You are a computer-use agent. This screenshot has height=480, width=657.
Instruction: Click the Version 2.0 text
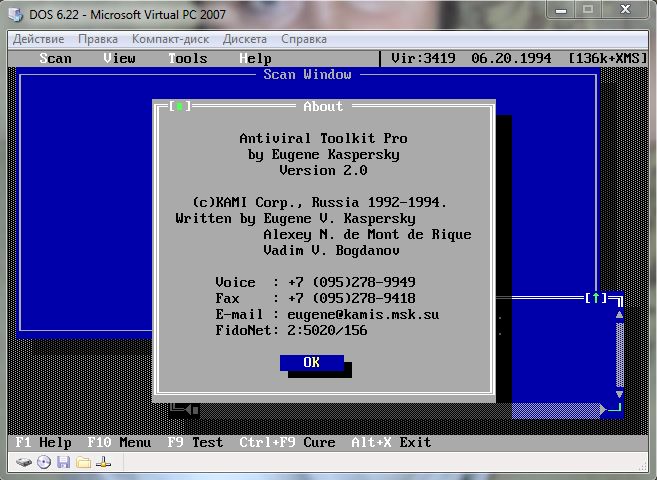[323, 170]
